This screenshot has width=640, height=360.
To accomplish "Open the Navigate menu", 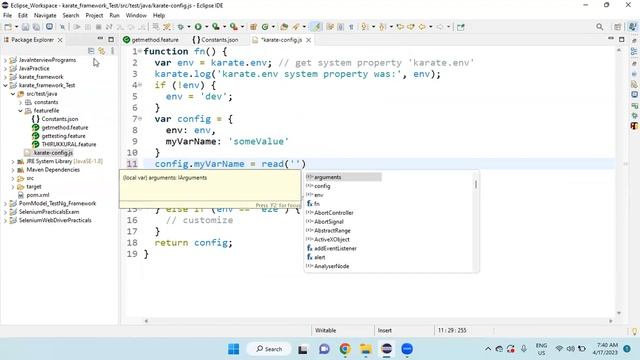I will 45,15.
